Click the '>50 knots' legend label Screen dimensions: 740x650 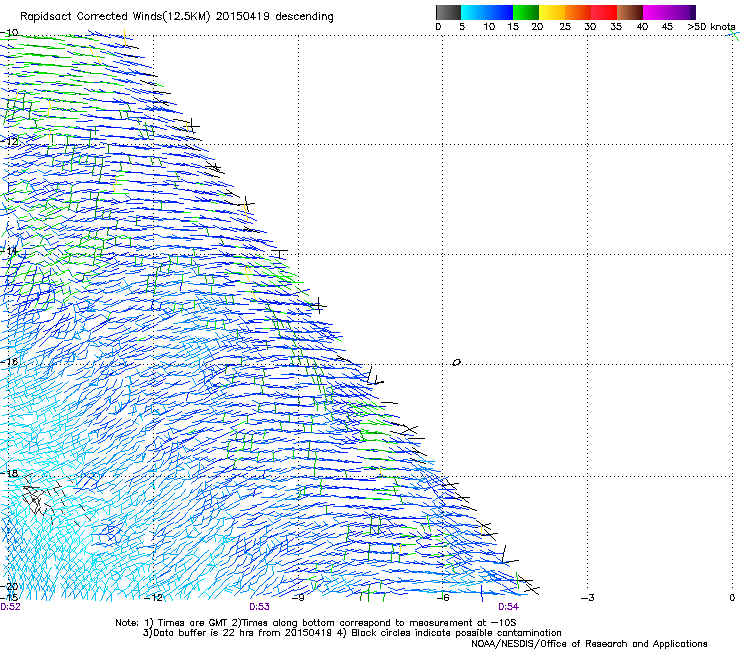click(x=711, y=27)
